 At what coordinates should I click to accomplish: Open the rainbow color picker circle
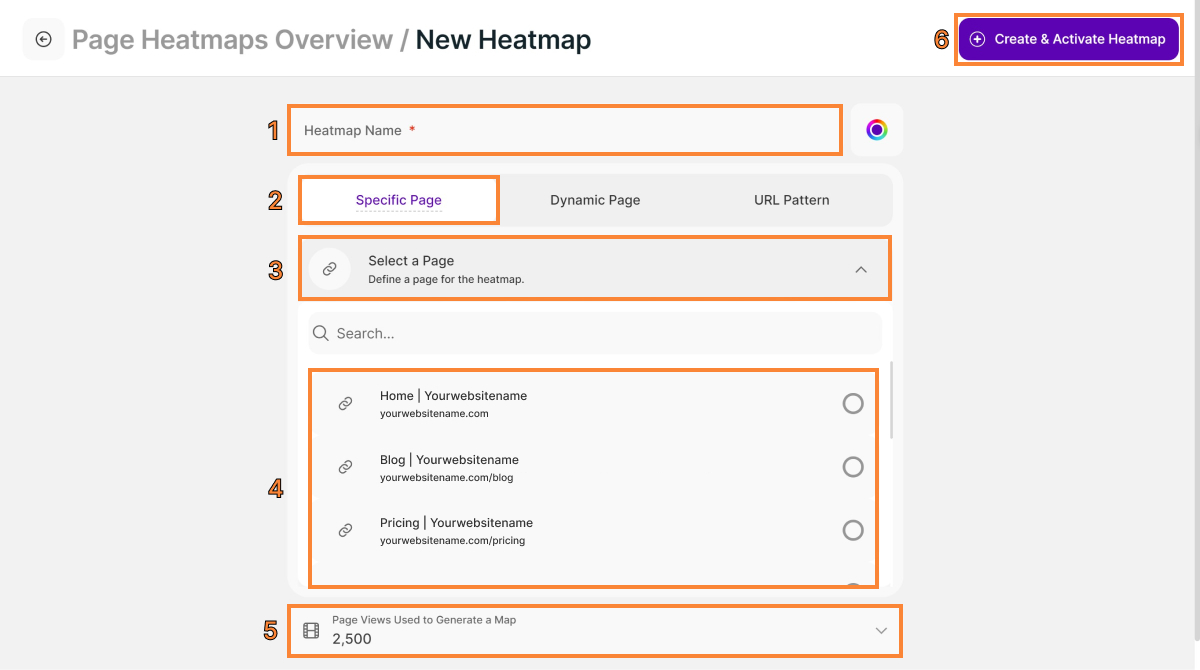coord(876,130)
